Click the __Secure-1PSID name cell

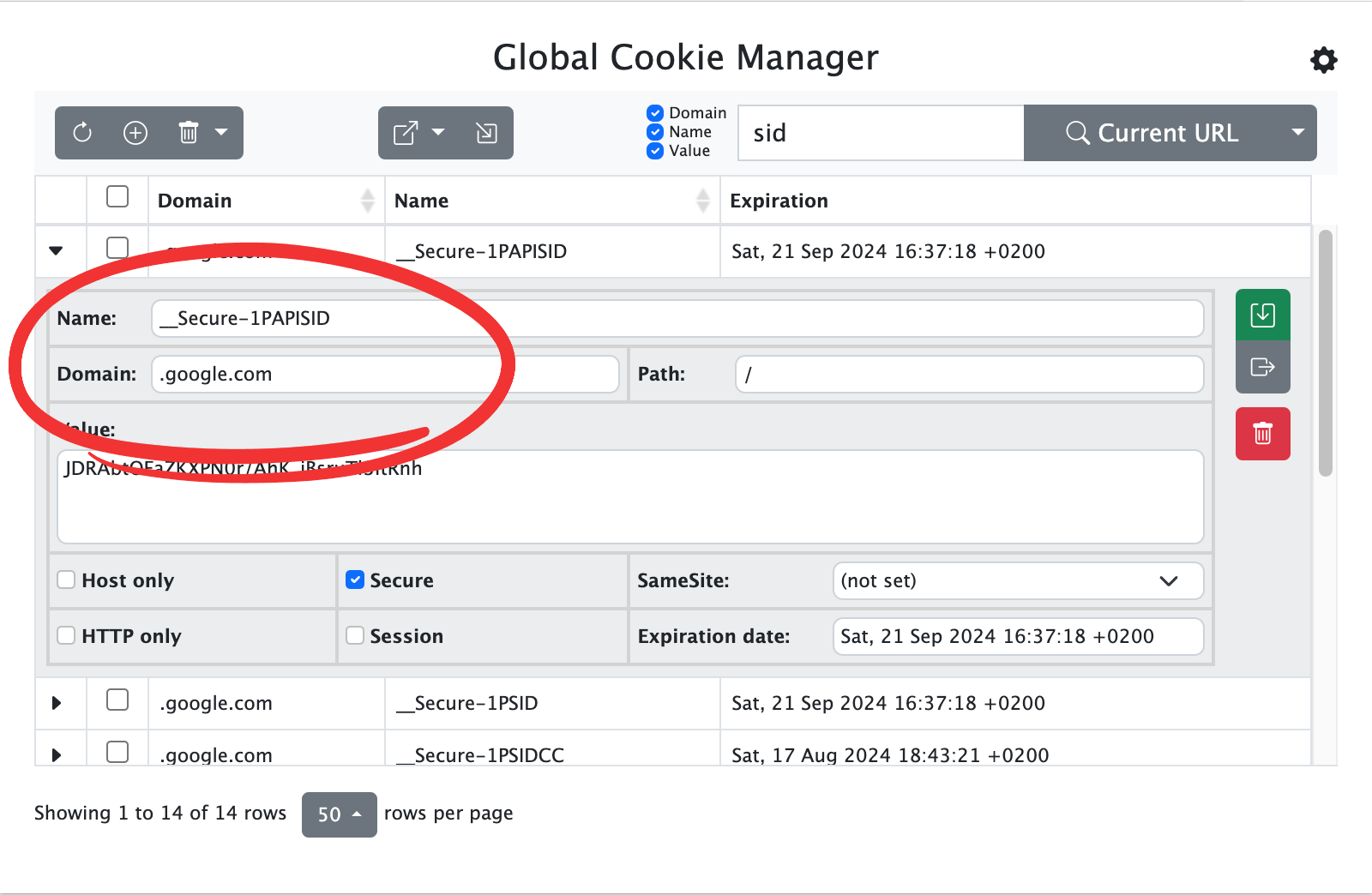coord(552,703)
